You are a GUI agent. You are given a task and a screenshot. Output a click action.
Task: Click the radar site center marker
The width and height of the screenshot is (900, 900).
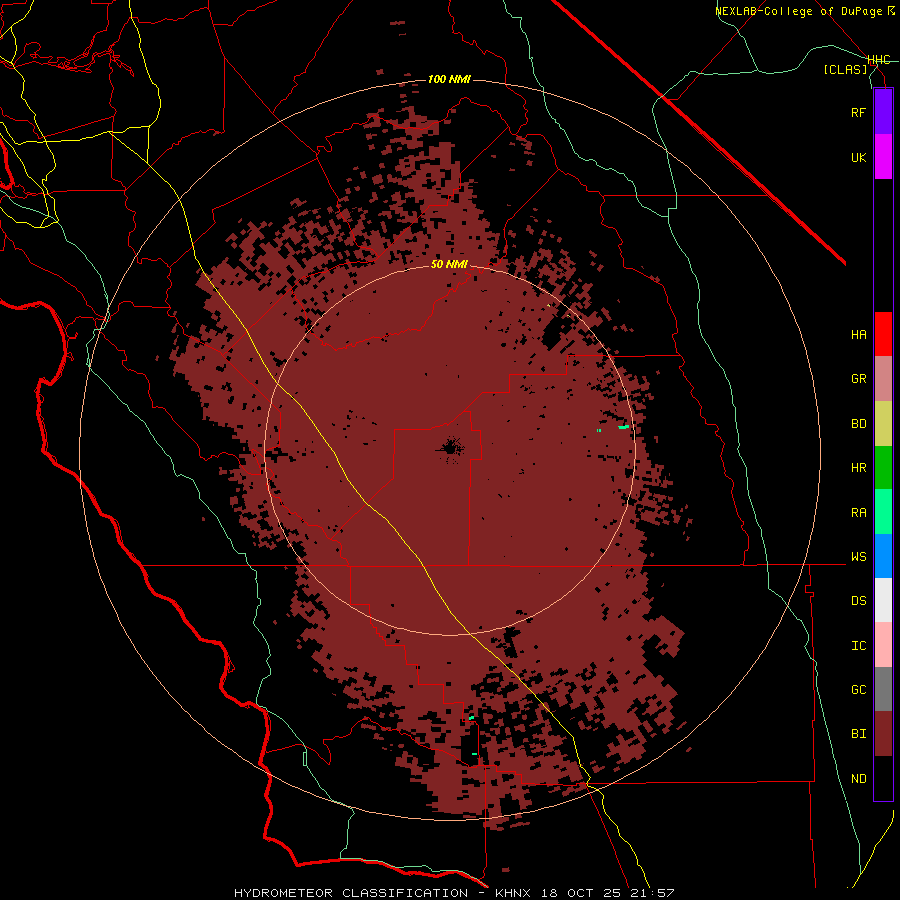(450, 449)
